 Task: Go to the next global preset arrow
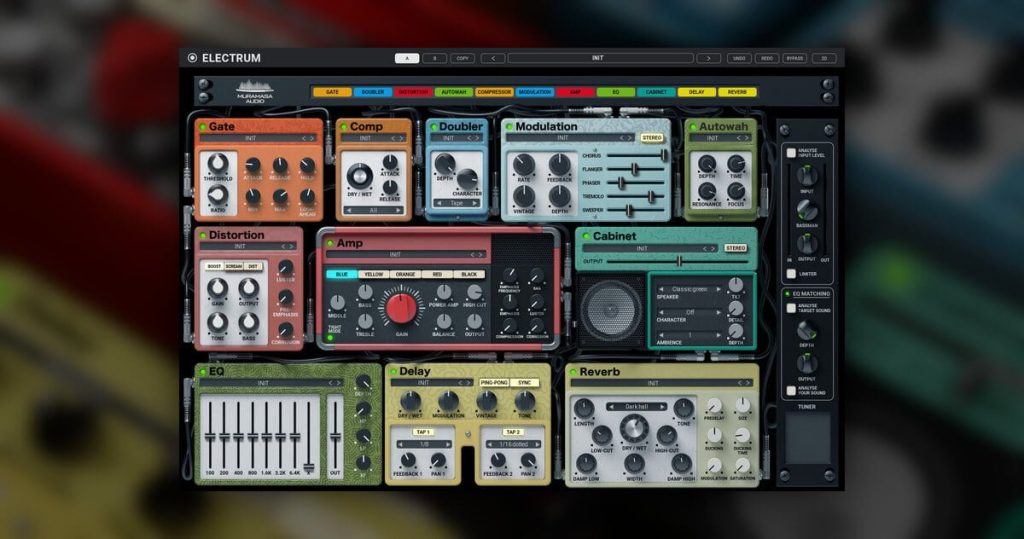tap(708, 58)
